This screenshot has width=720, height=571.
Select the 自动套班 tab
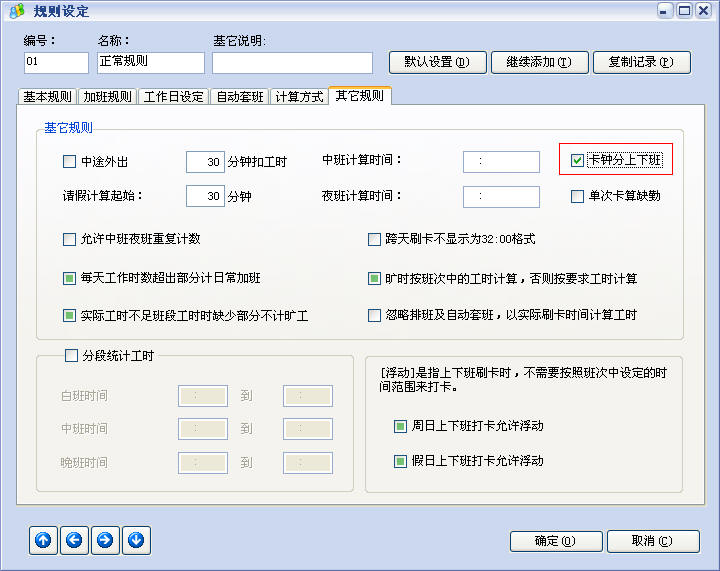[240, 97]
